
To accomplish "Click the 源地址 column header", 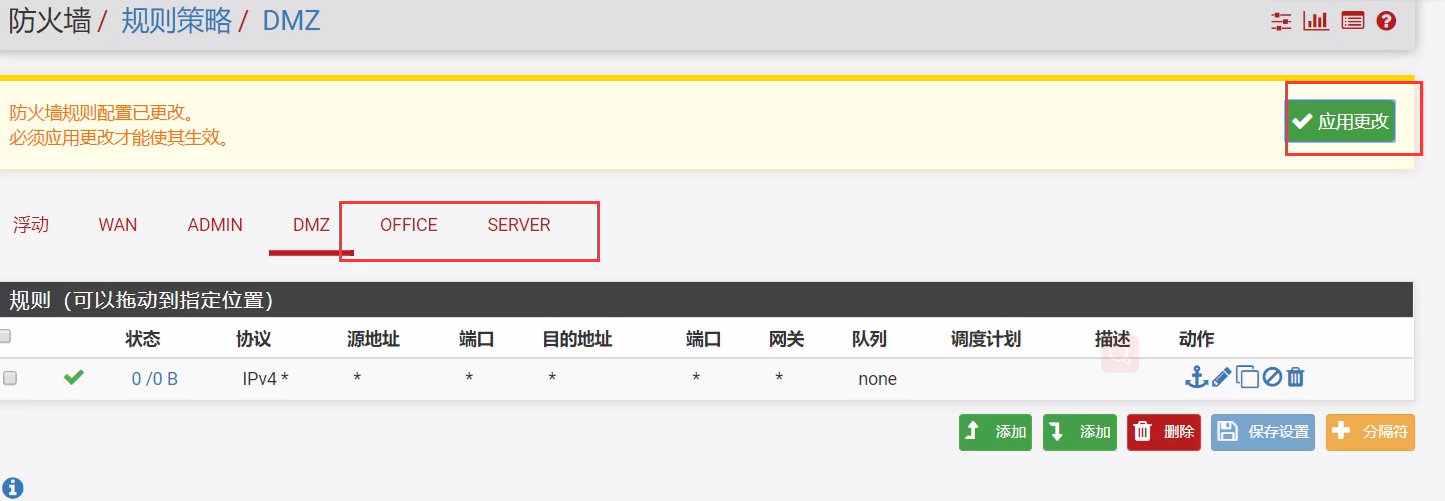I will coord(373,339).
